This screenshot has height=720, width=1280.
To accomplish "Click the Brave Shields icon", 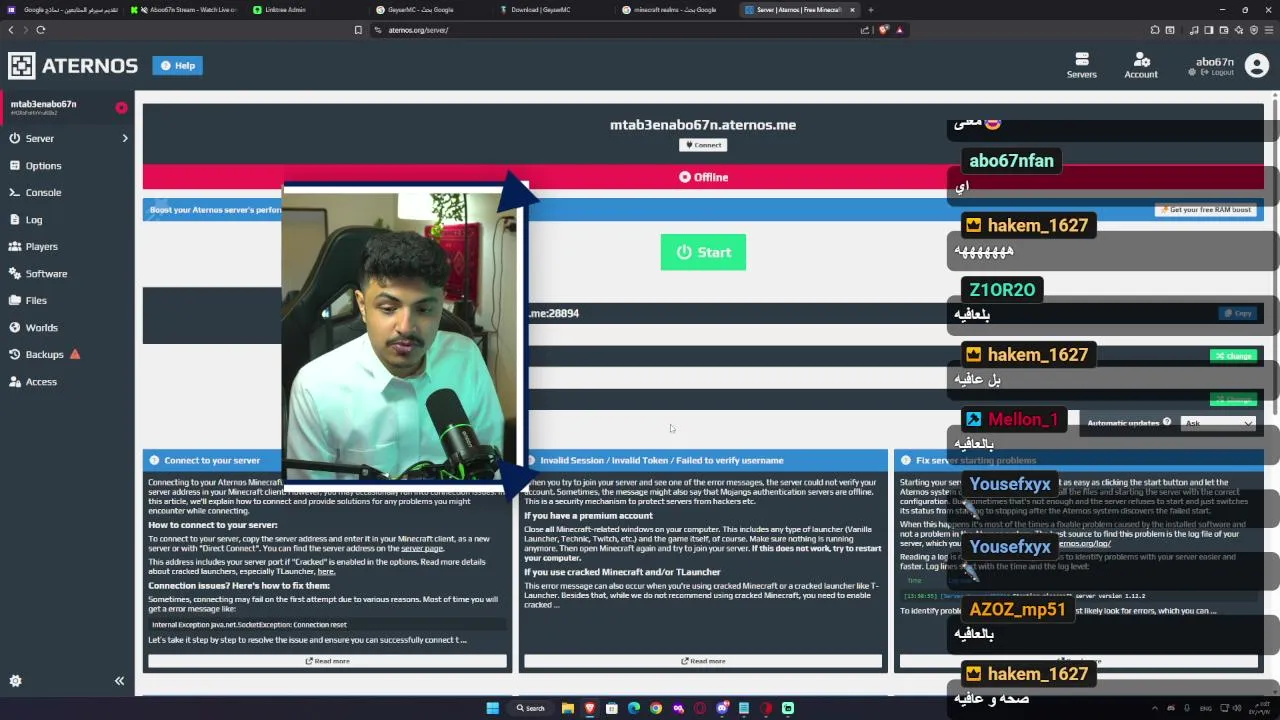I will [x=883, y=30].
